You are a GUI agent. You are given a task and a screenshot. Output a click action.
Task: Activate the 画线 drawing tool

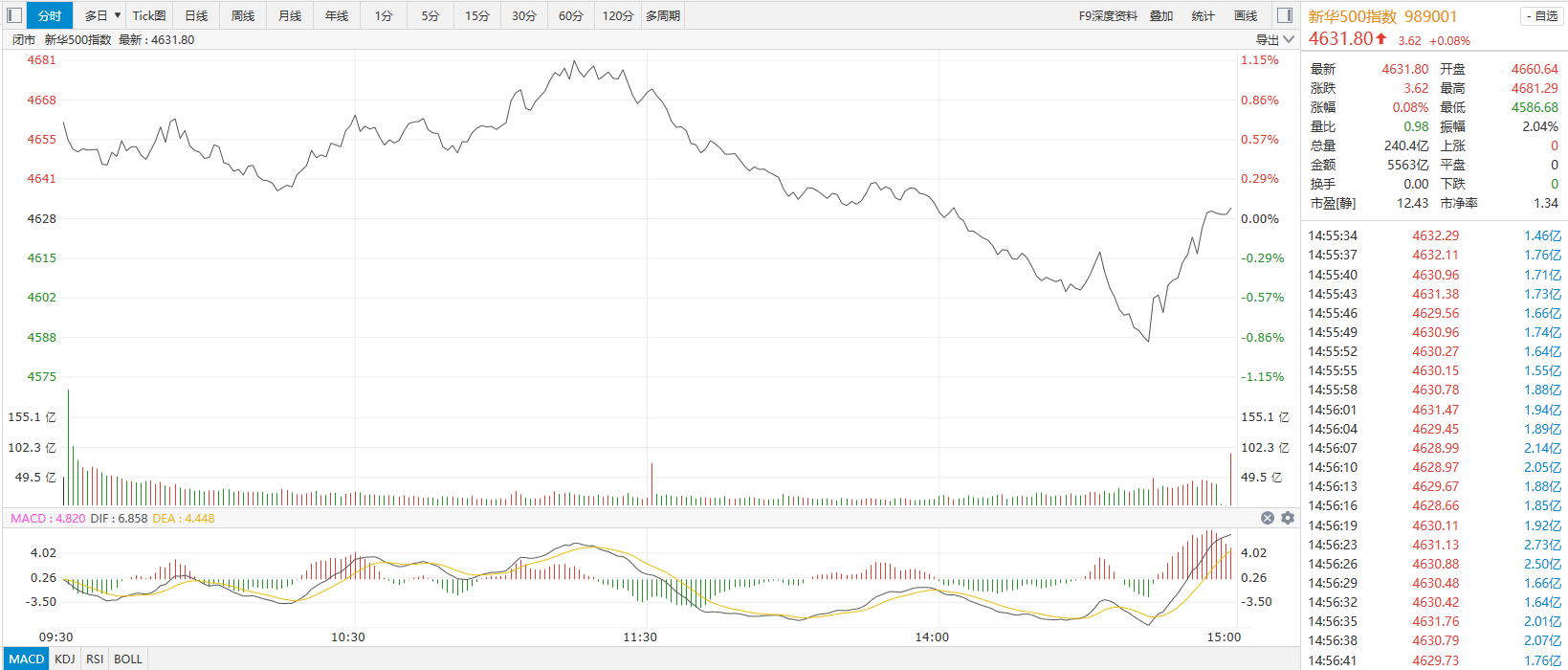pyautogui.click(x=1246, y=15)
